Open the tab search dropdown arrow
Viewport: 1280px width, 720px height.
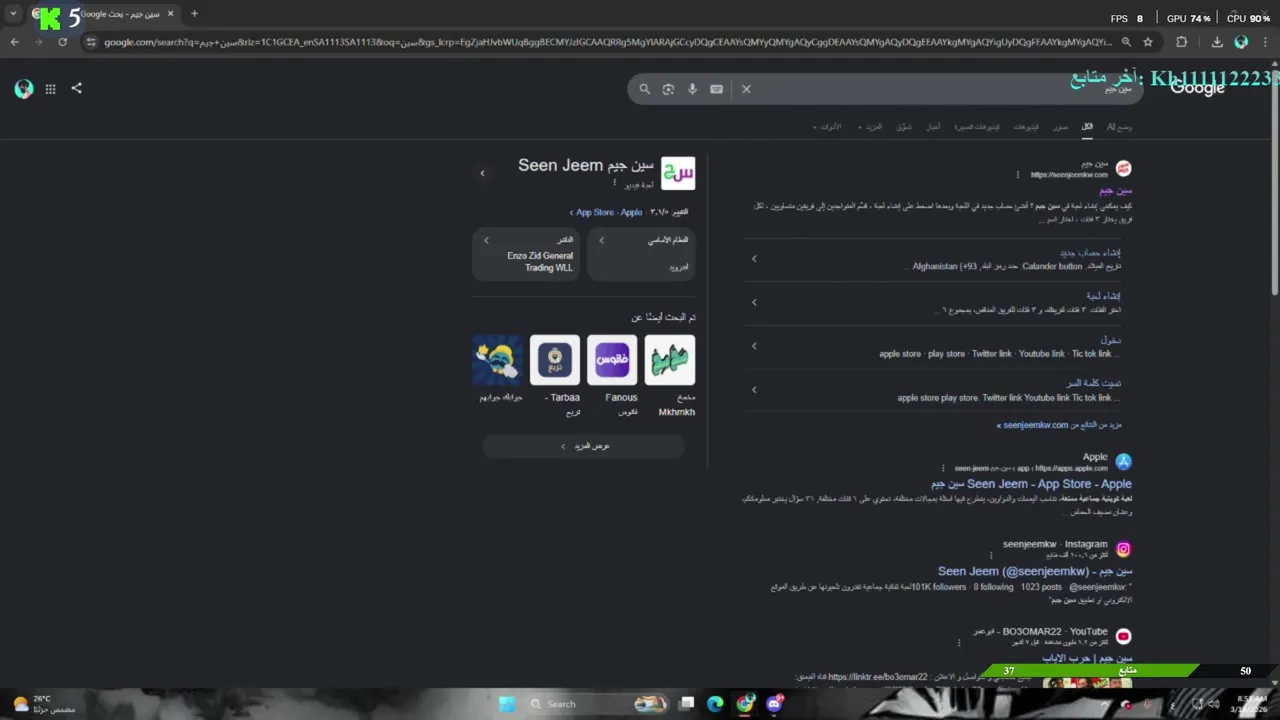click(13, 14)
